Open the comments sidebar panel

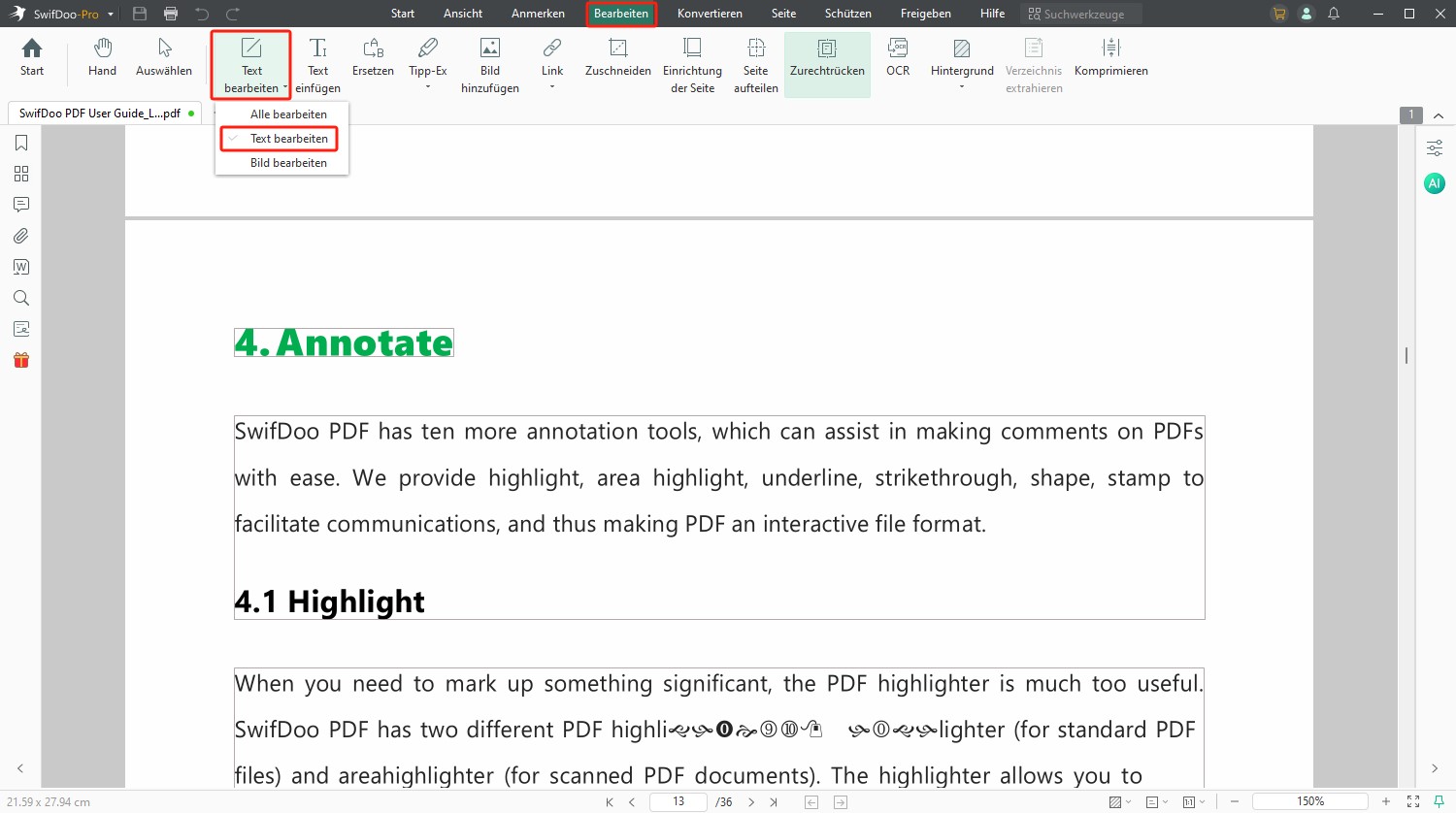pos(21,205)
